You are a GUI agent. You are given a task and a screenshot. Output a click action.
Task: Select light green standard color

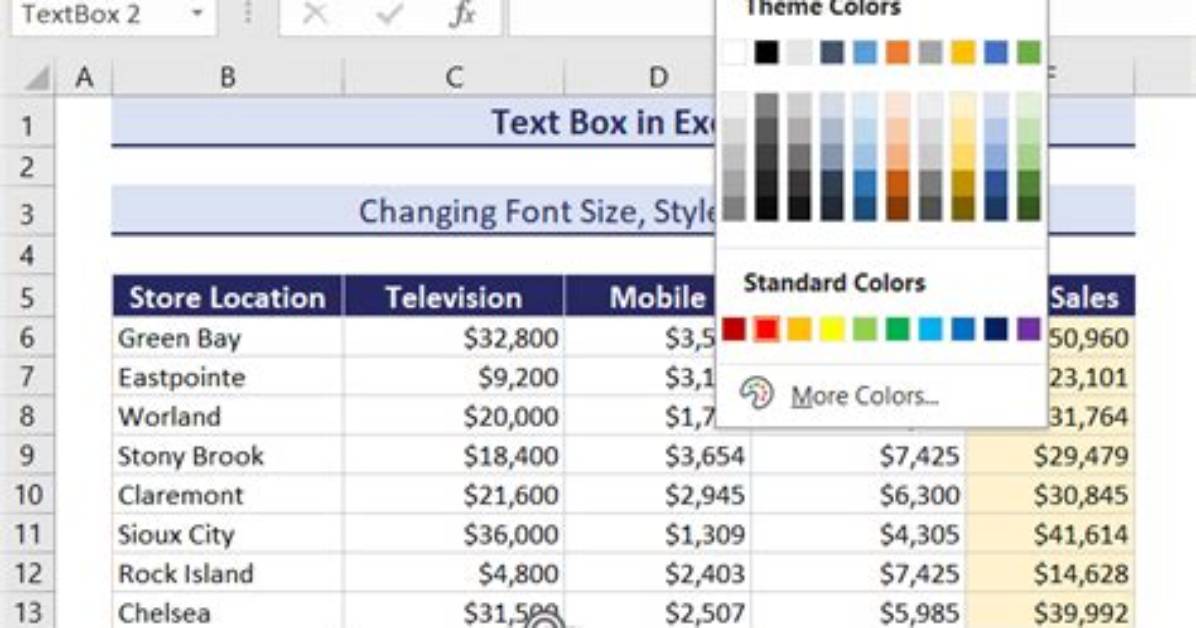tap(865, 329)
